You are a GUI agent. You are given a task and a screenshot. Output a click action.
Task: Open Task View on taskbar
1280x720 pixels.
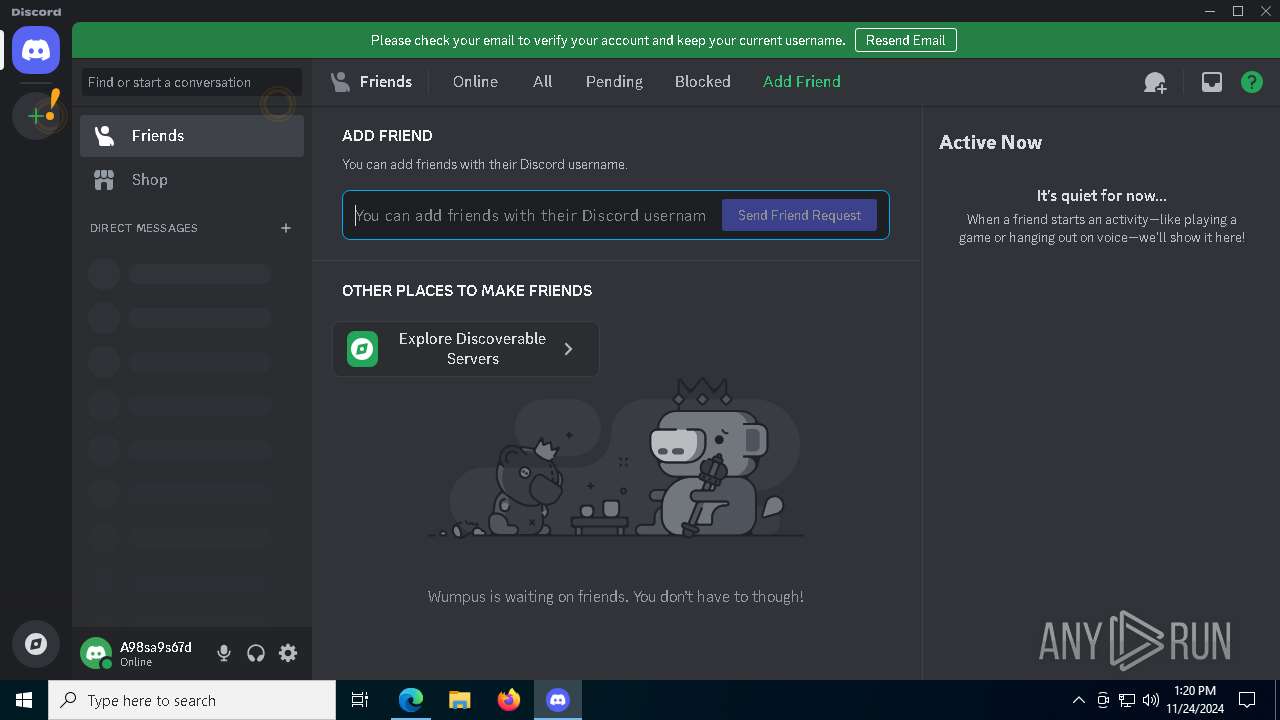(360, 700)
